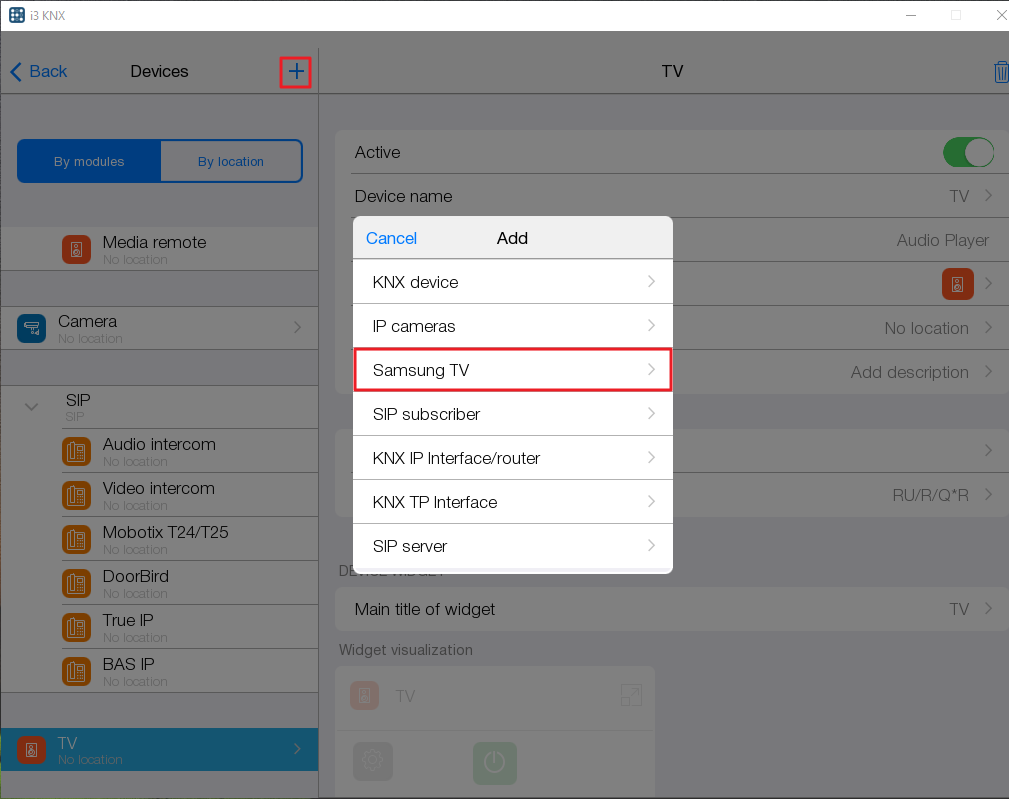Select SIP server option

(x=512, y=546)
